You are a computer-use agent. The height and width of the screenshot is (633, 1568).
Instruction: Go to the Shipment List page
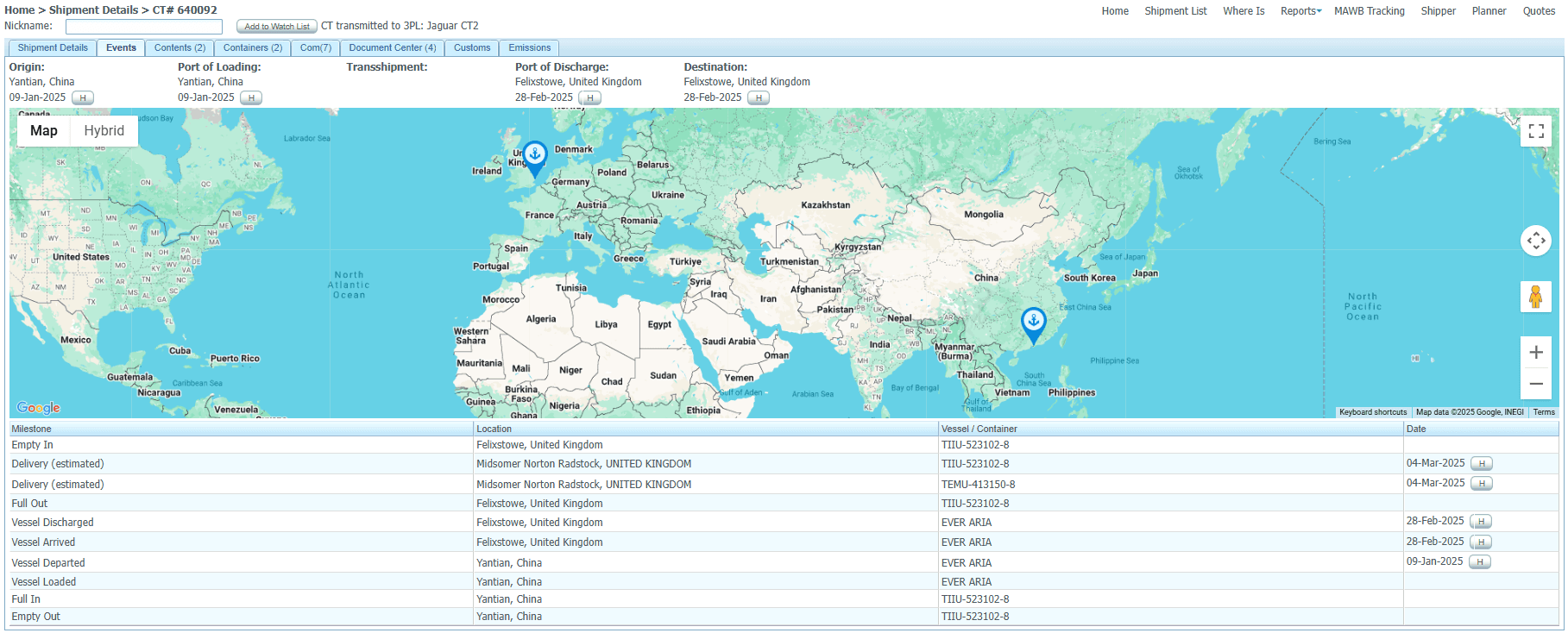(1175, 11)
